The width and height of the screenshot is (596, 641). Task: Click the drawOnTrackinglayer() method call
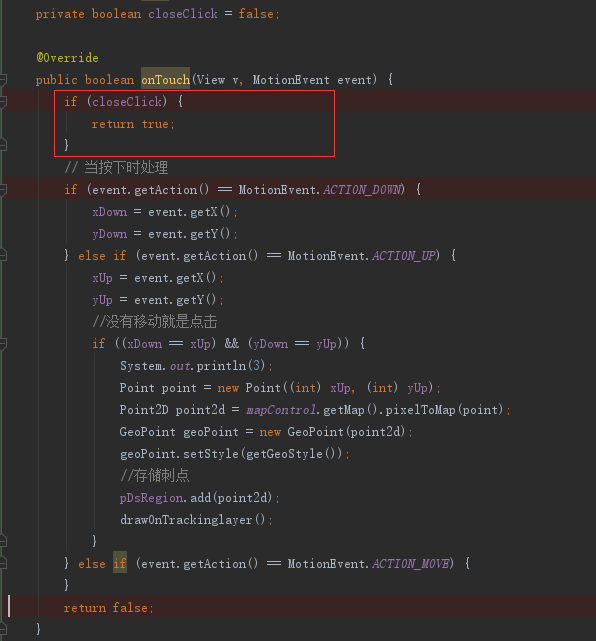pyautogui.click(x=193, y=520)
